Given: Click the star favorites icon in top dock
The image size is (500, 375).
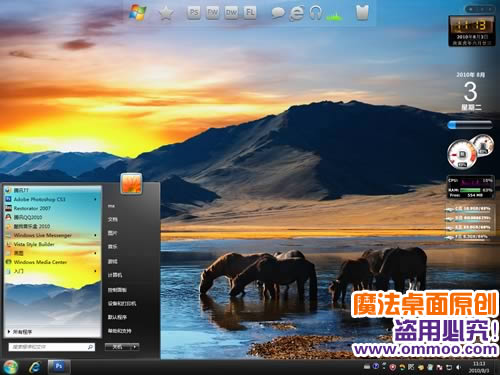Looking at the screenshot, I should point(166,14).
